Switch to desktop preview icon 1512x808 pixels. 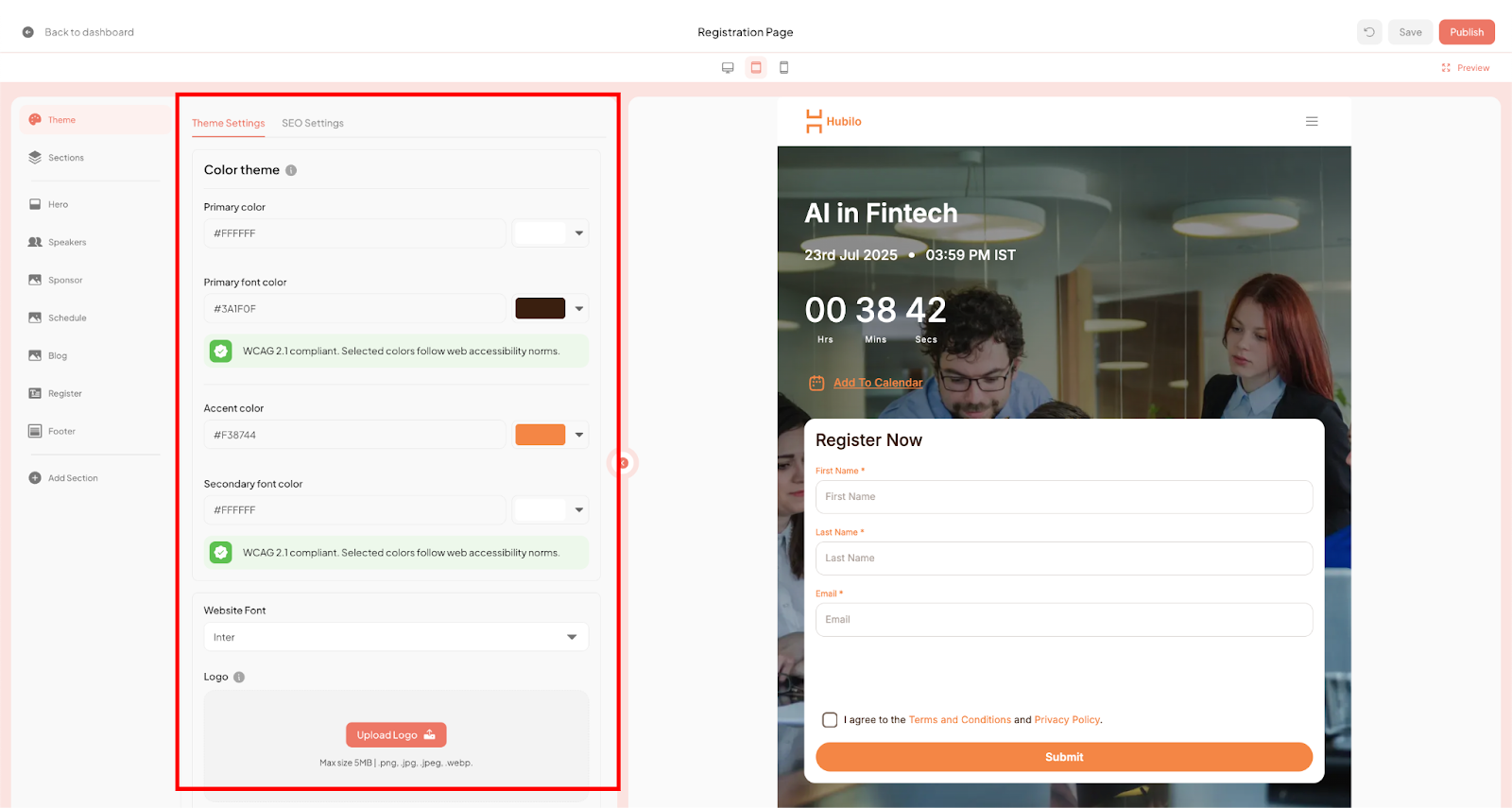tap(728, 68)
